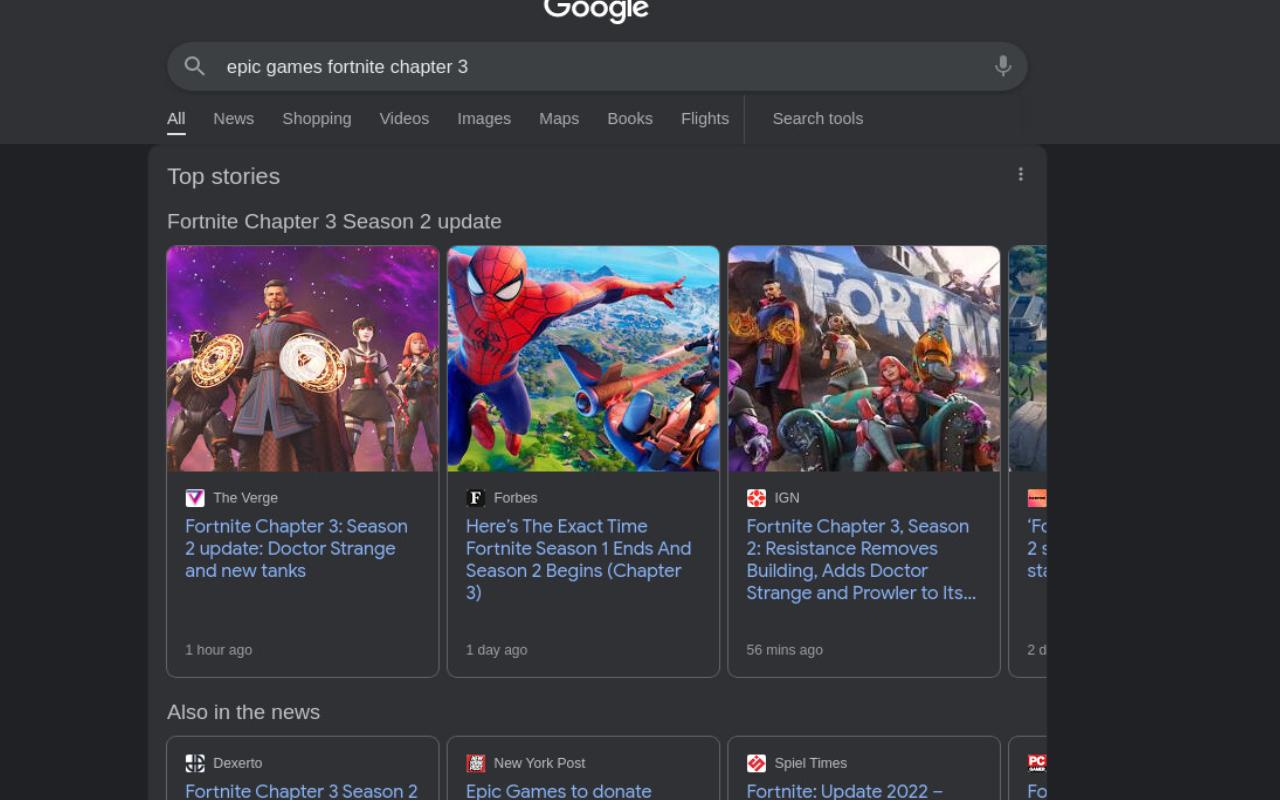Open Forbes article on Season 1 end time
The height and width of the screenshot is (800, 1280).
[578, 559]
